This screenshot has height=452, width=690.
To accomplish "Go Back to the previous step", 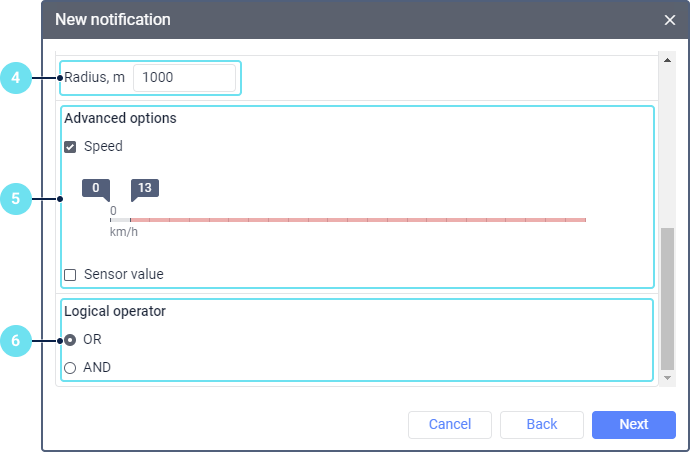I will (541, 425).
